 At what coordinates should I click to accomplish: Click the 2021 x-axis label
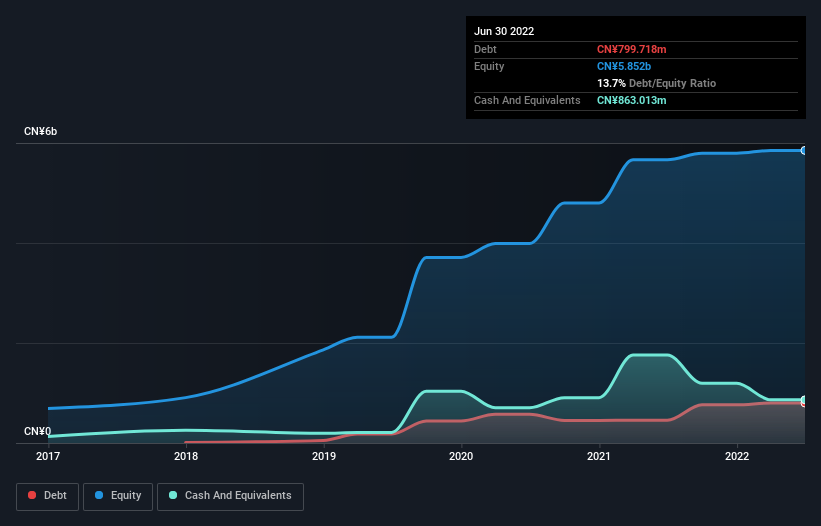click(x=599, y=456)
